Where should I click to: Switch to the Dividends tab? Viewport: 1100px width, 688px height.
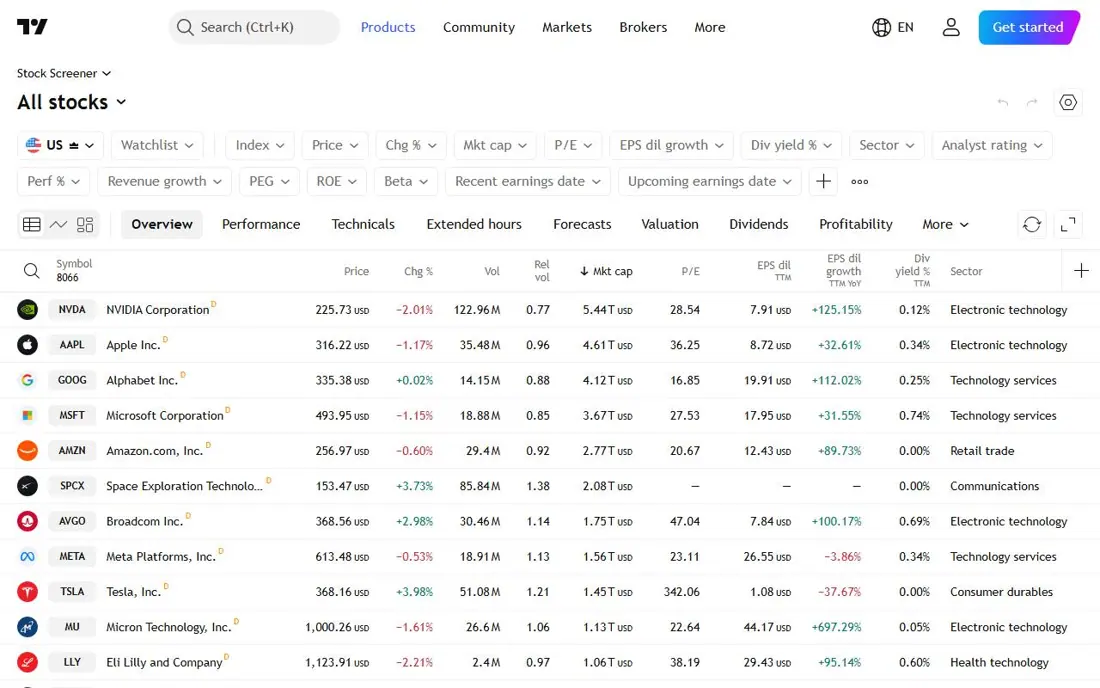pos(758,224)
